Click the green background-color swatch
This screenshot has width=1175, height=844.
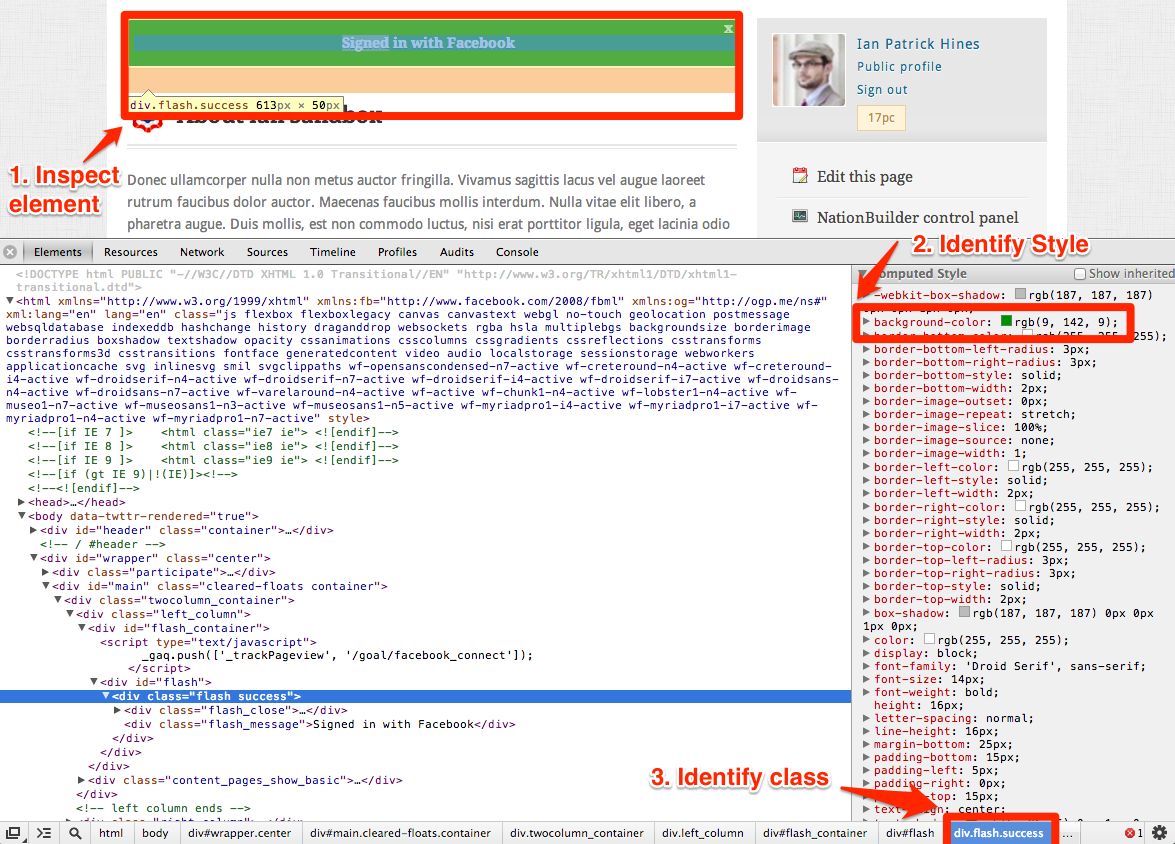1006,321
